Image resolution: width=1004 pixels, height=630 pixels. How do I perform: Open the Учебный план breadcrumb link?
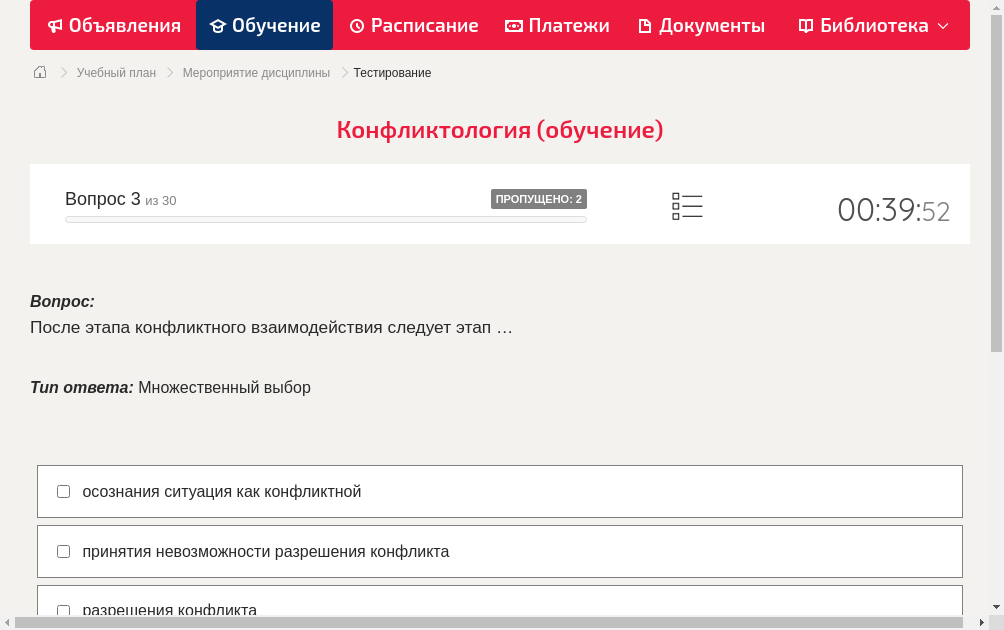pyautogui.click(x=114, y=72)
